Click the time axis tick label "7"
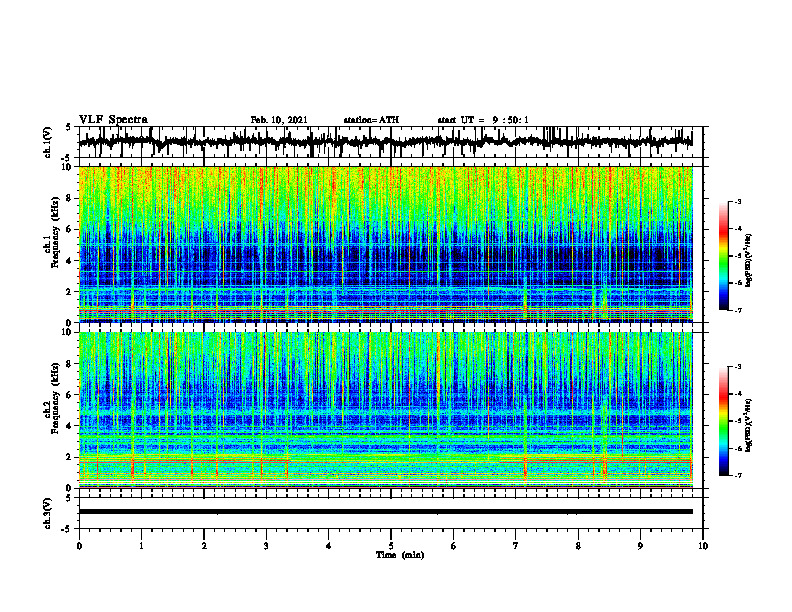 tap(516, 546)
